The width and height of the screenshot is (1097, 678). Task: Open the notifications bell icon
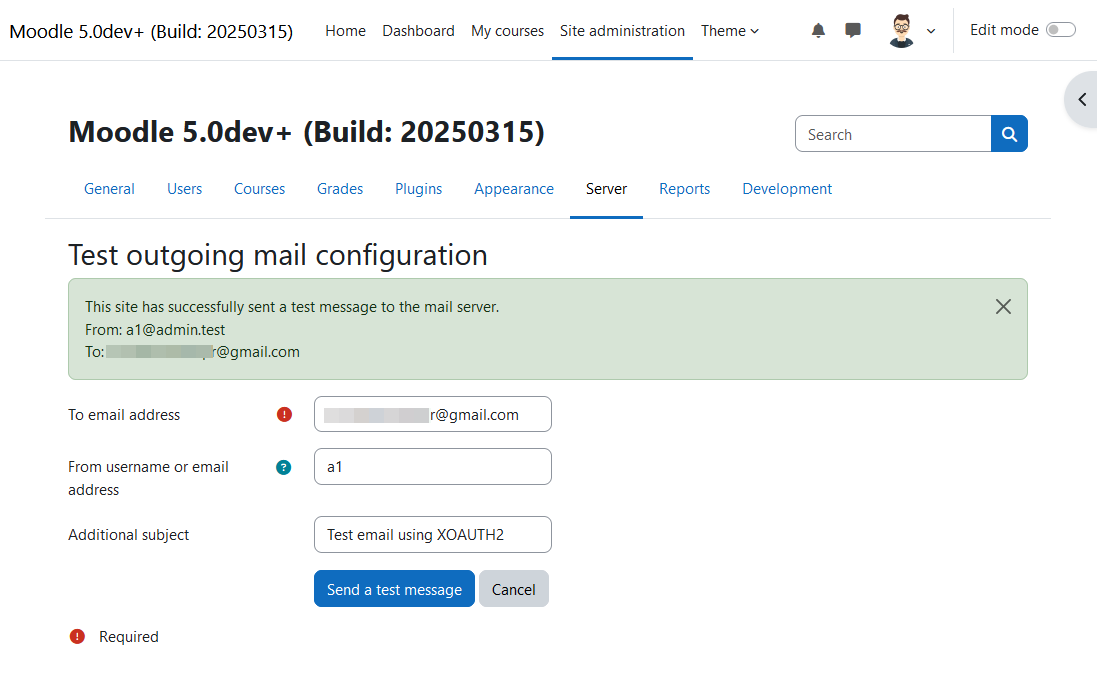click(818, 31)
